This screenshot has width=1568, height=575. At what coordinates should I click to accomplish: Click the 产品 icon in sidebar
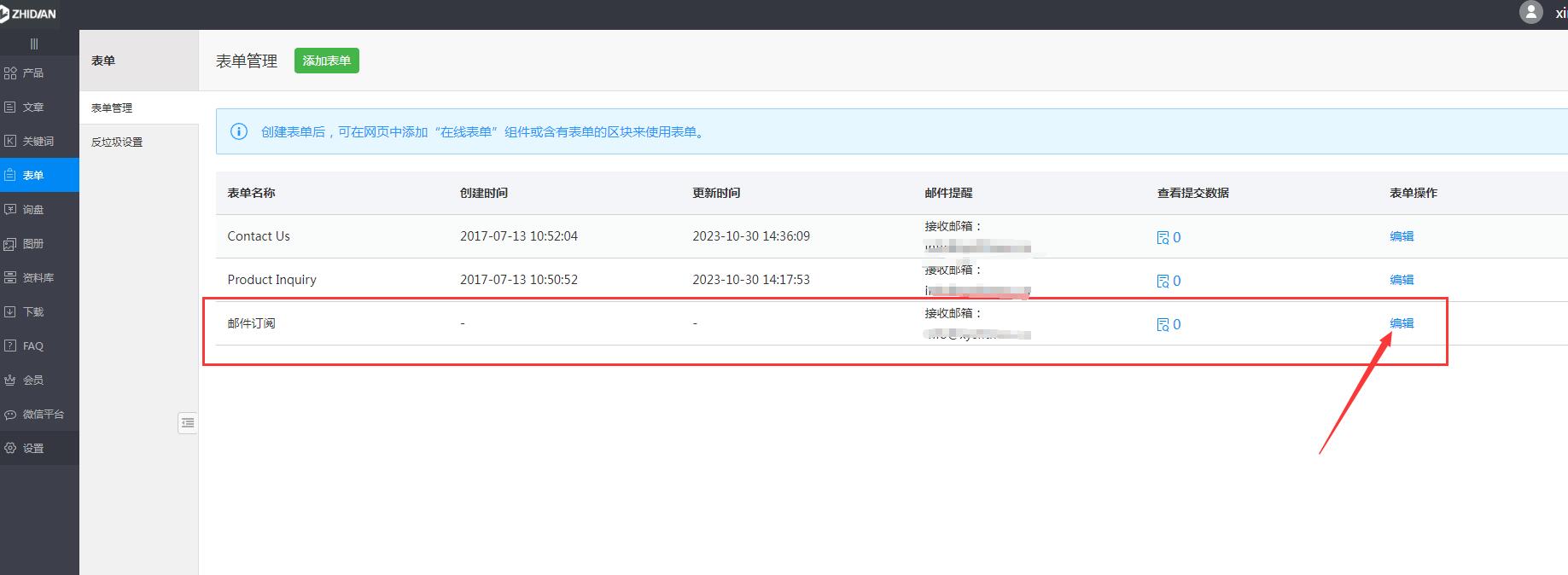(10, 73)
